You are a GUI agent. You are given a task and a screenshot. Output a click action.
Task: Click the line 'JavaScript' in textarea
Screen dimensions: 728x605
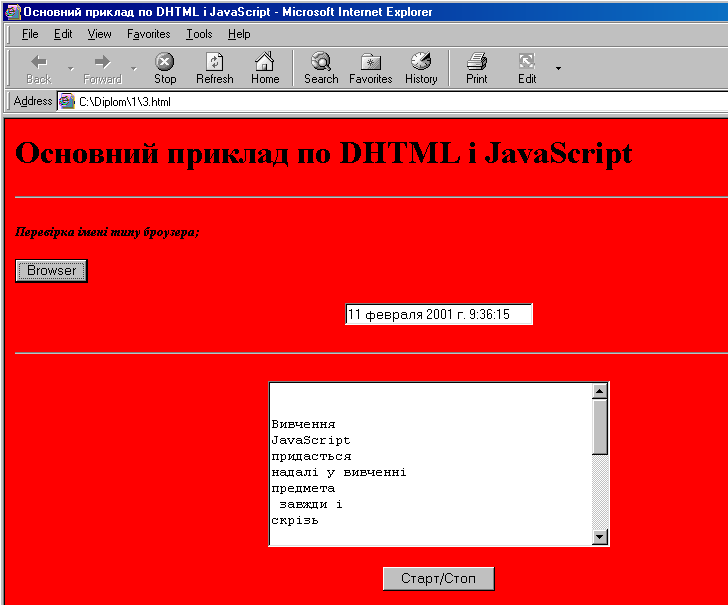pyautogui.click(x=311, y=440)
